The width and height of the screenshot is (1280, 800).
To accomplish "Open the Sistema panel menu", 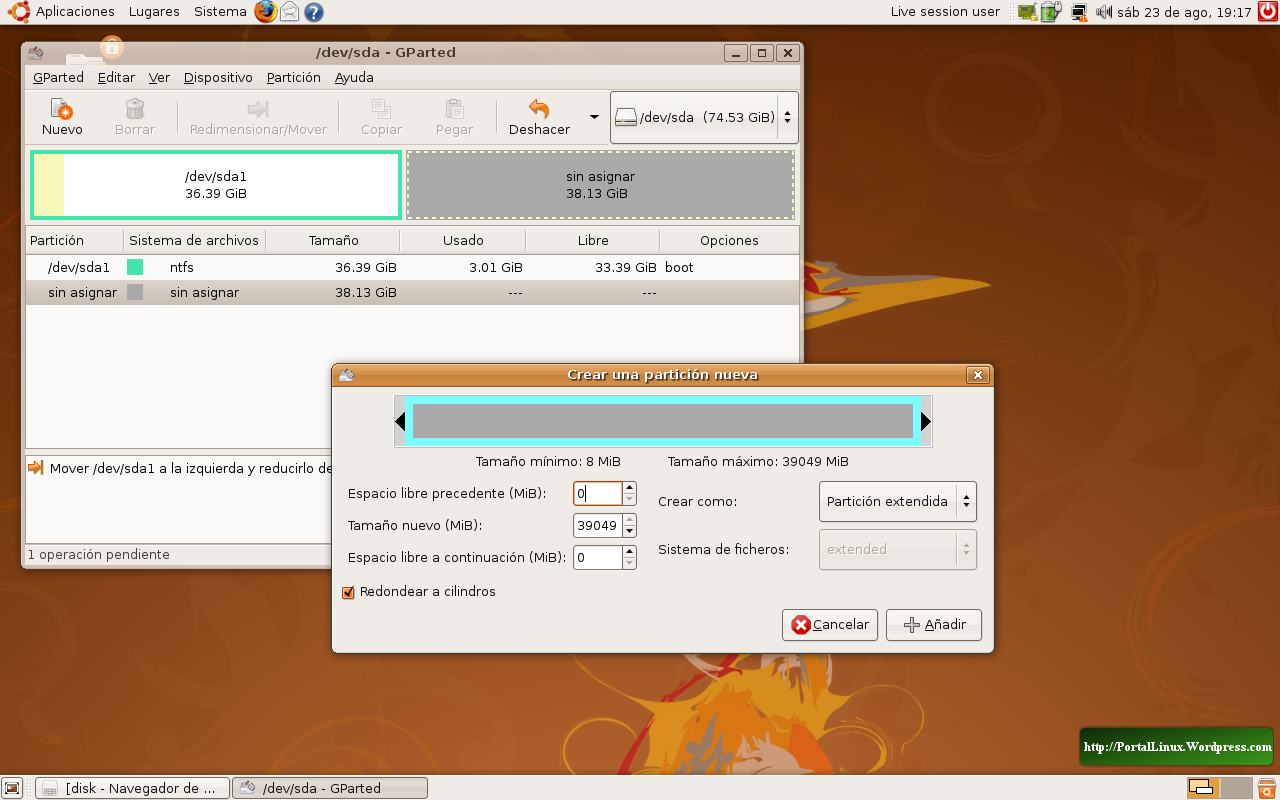I will coord(220,12).
